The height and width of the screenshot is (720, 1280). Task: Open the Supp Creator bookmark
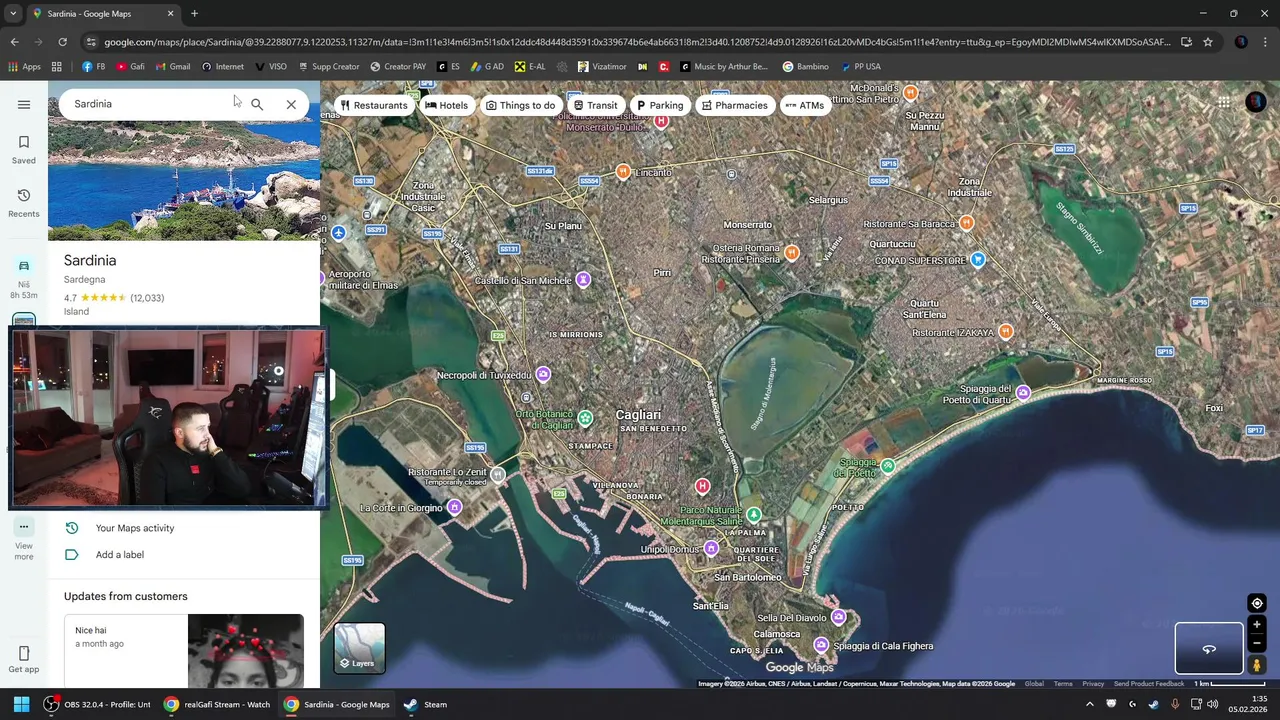pyautogui.click(x=328, y=67)
